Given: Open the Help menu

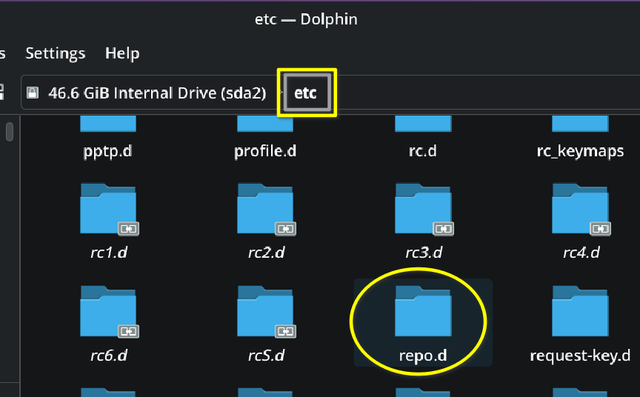Looking at the screenshot, I should pos(122,53).
